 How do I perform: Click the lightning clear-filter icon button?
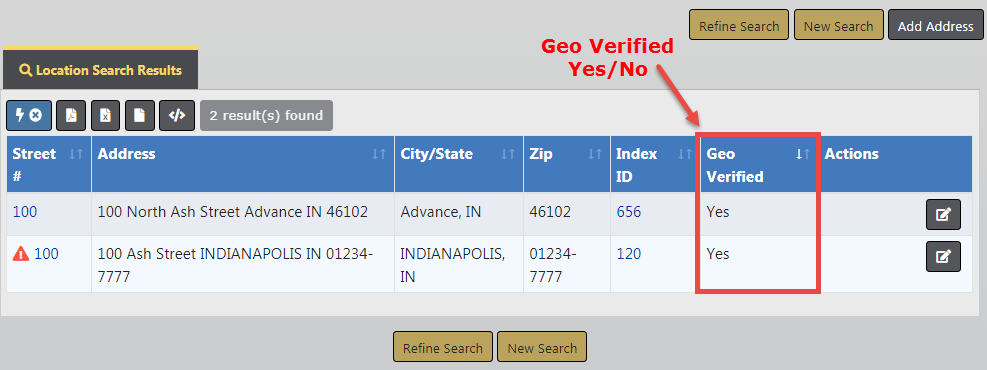(29, 116)
